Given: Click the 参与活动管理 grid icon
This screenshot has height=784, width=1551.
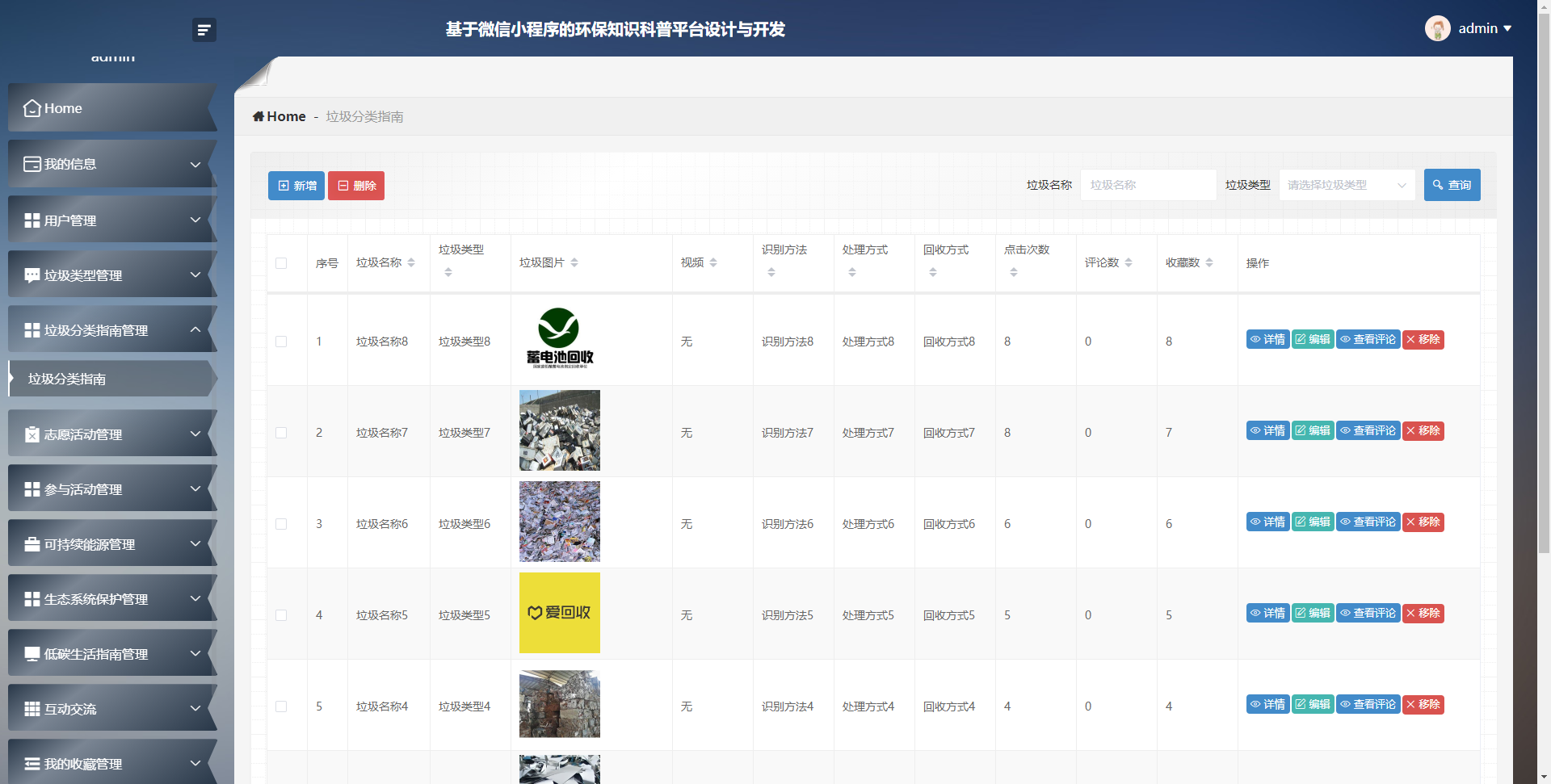Looking at the screenshot, I should pyautogui.click(x=32, y=489).
